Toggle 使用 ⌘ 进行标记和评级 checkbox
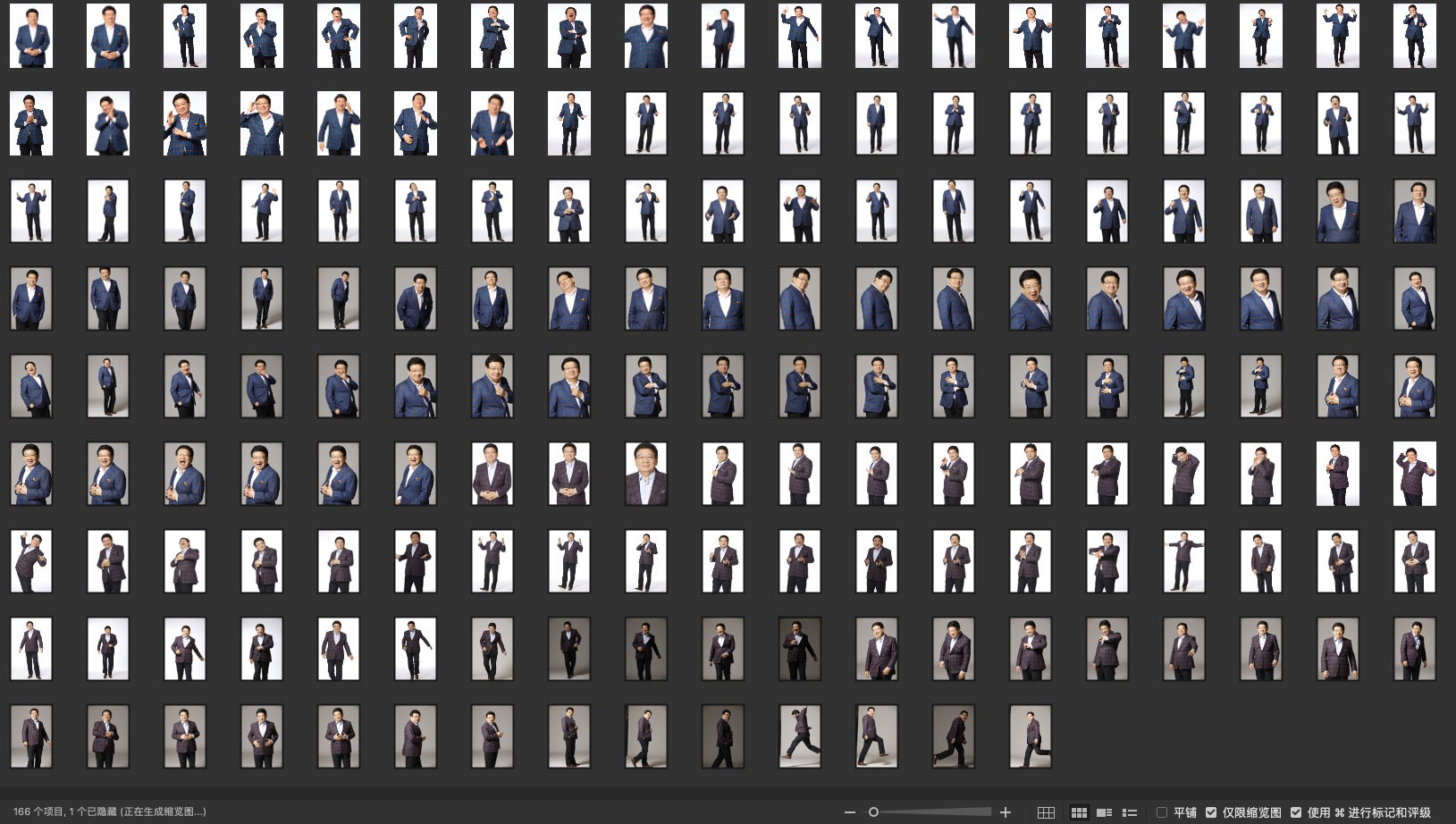 1296,812
